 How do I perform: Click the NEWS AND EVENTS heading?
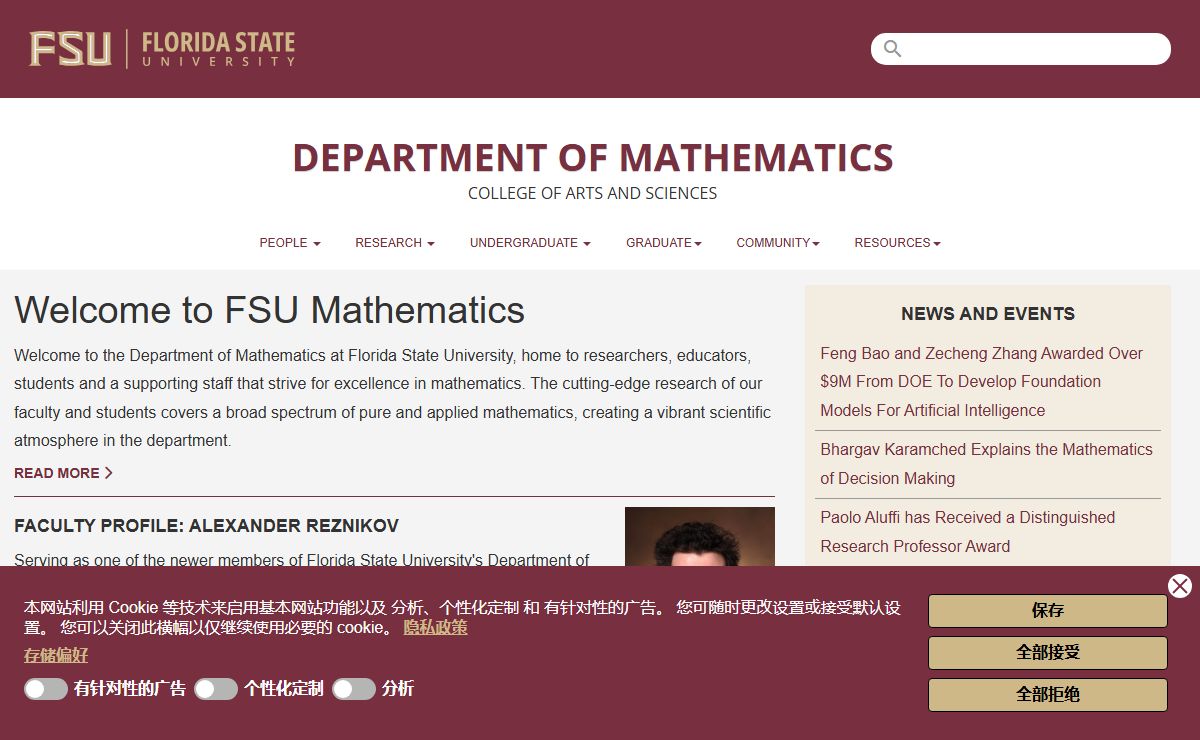988,314
